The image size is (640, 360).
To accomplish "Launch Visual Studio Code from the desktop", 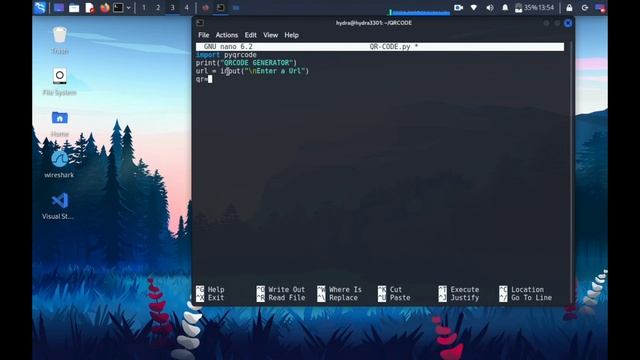I will pos(60,206).
